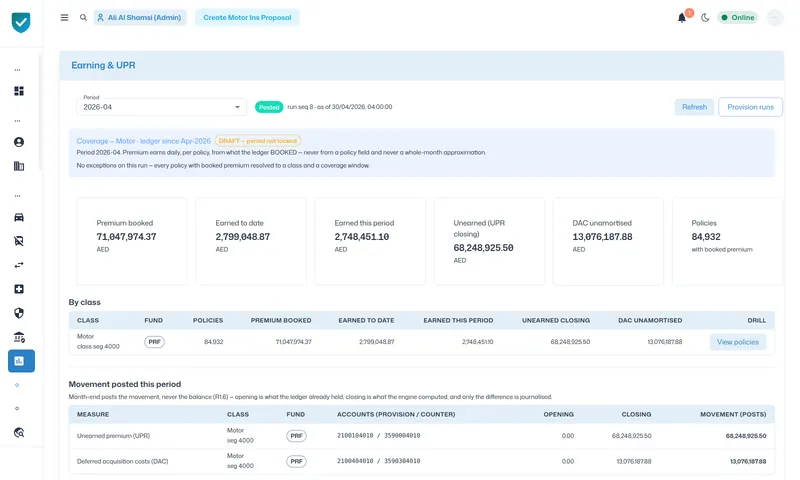Open the bank building icon in sidebar

tap(19, 337)
